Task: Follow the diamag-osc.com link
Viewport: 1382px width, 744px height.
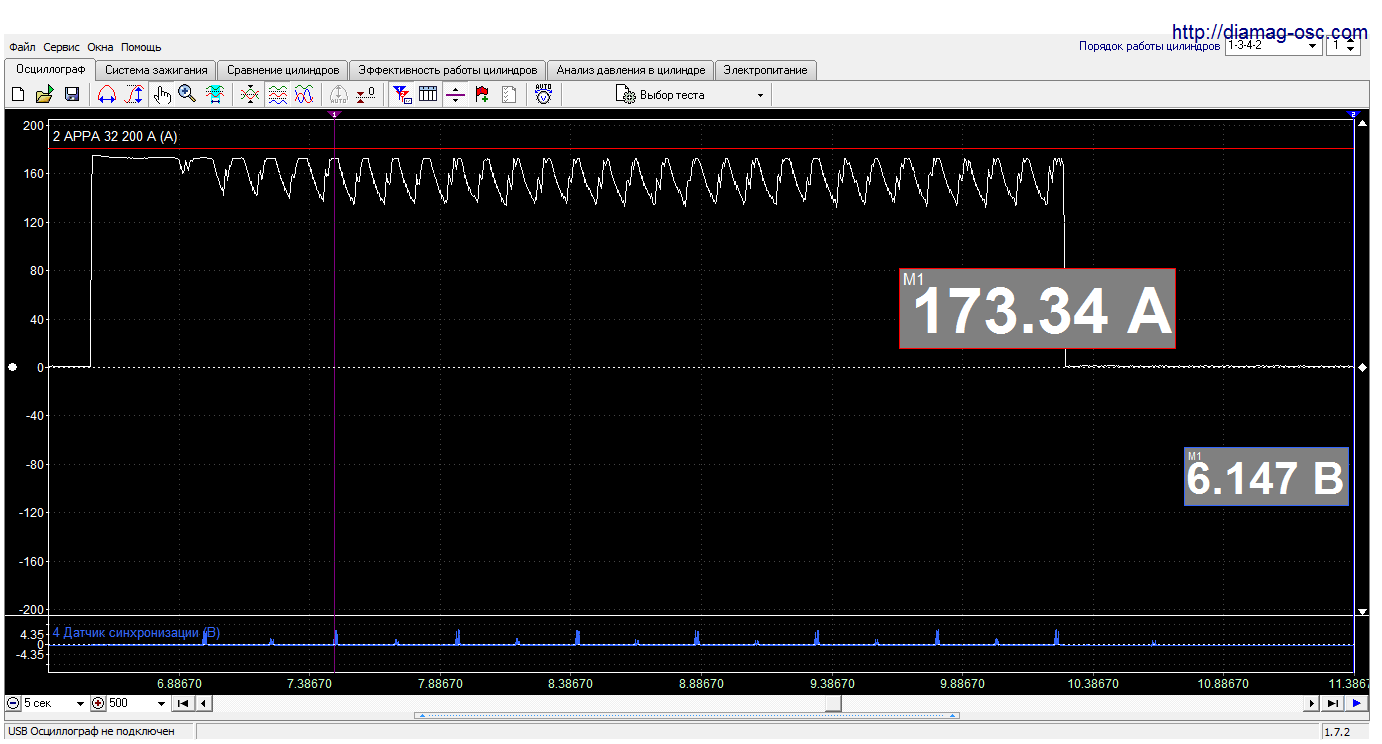Action: click(1268, 32)
